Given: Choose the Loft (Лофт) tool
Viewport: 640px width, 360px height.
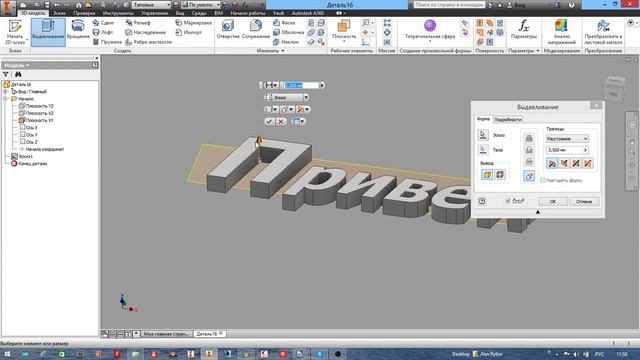Looking at the screenshot, I should 103,32.
